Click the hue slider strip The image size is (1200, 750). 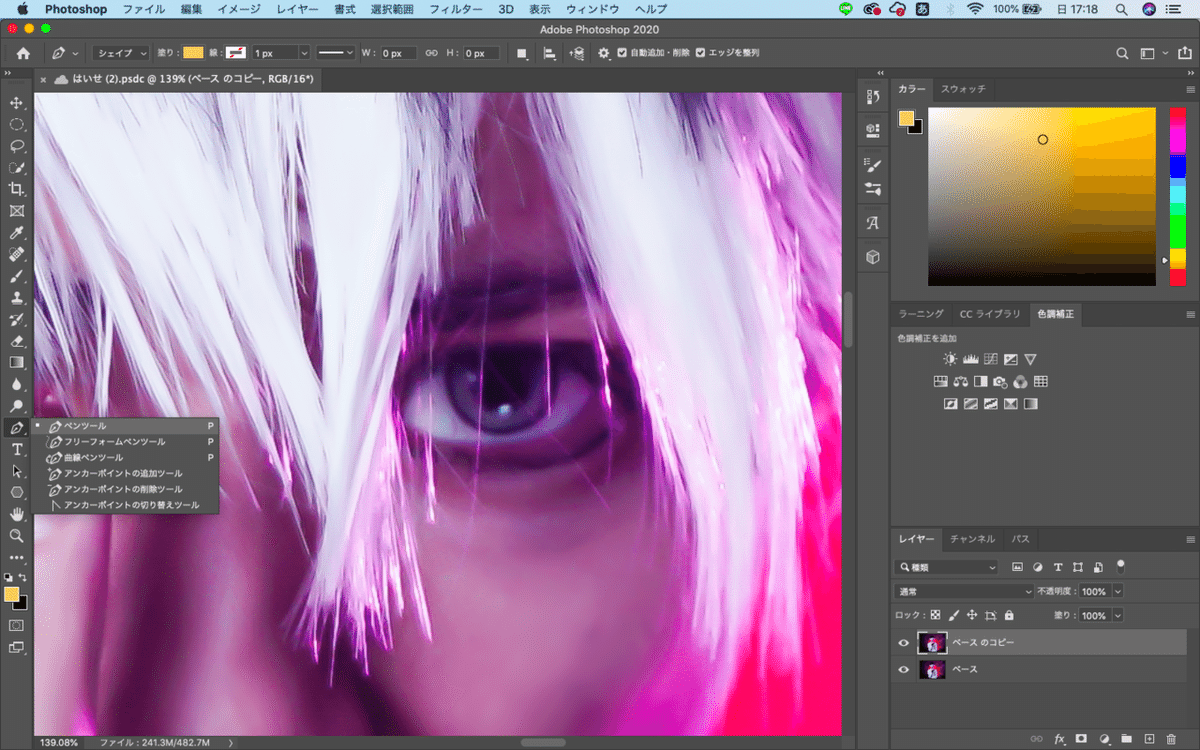coord(1178,196)
